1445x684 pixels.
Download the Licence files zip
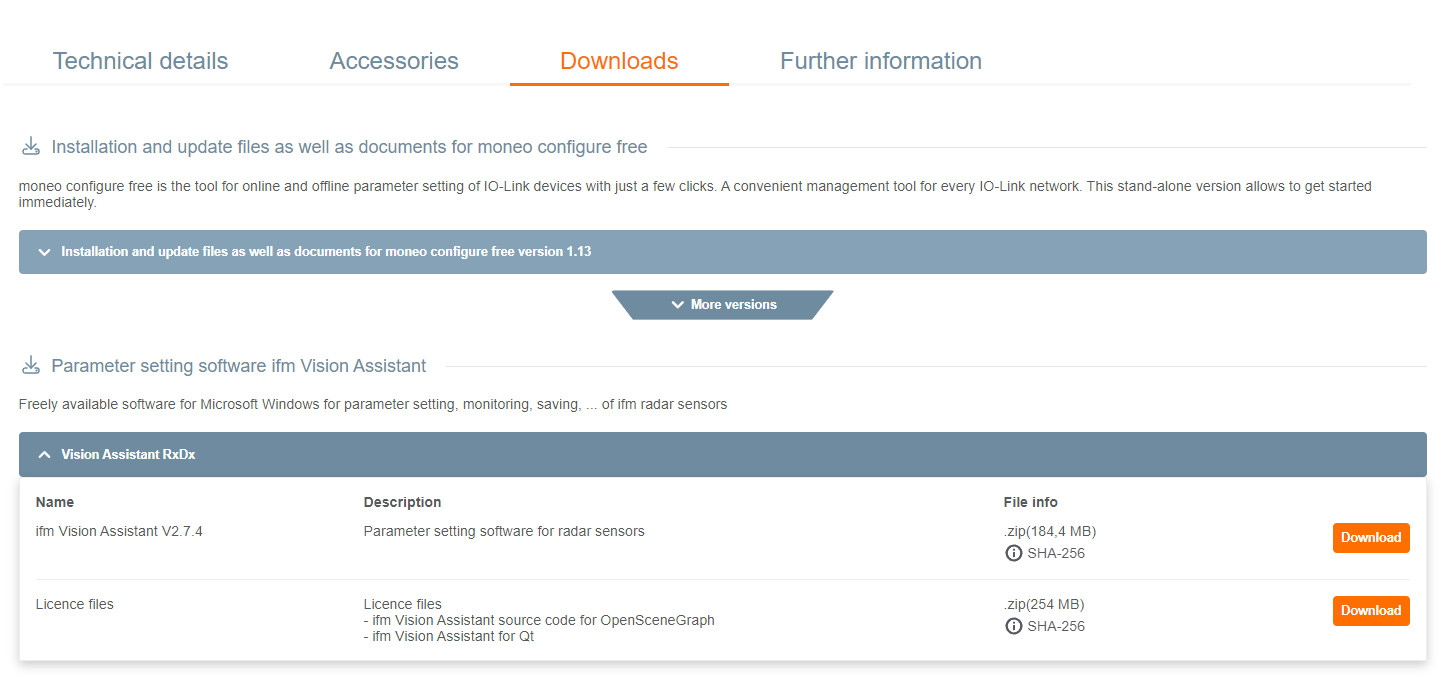(1370, 611)
